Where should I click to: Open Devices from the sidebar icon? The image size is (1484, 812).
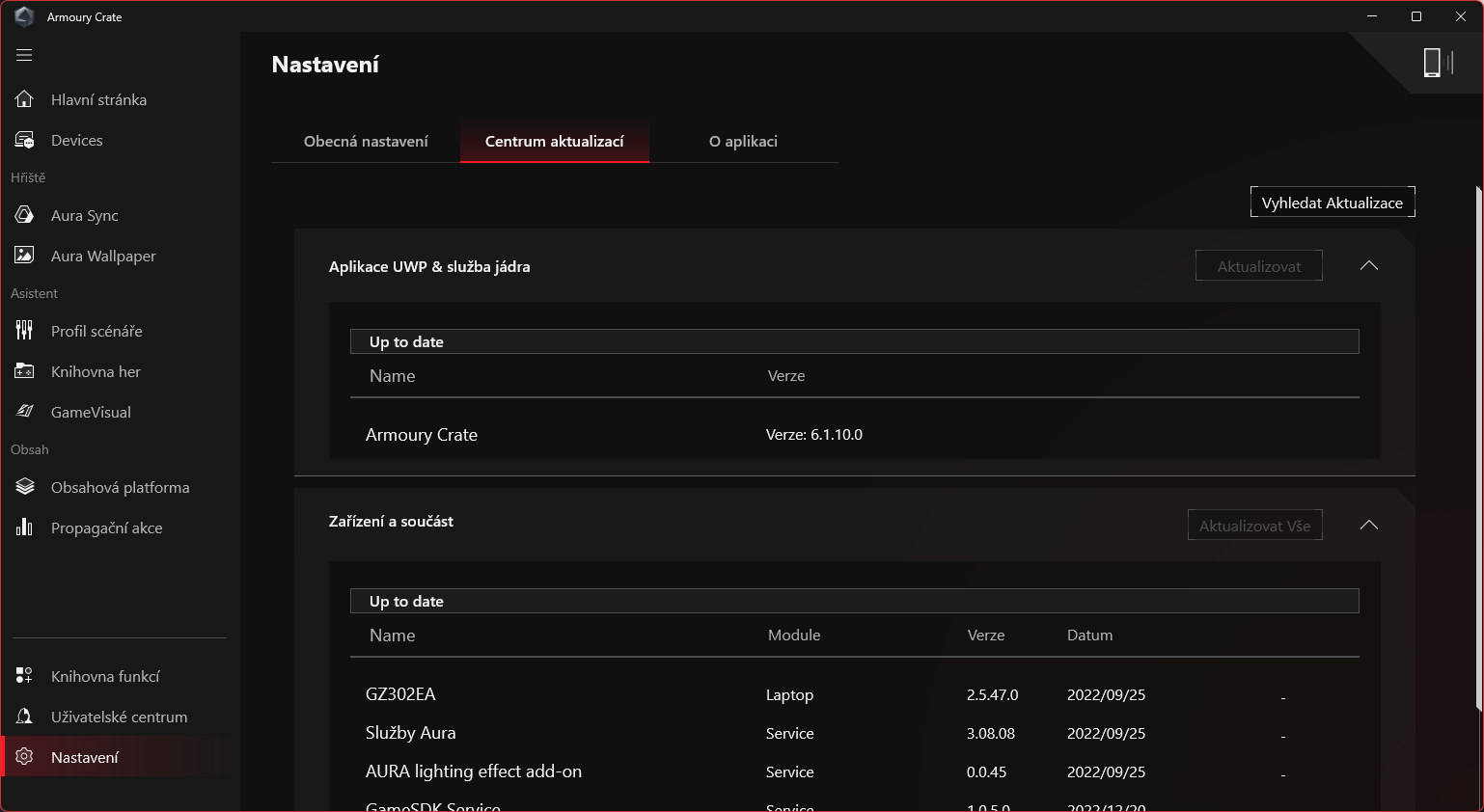coord(24,140)
